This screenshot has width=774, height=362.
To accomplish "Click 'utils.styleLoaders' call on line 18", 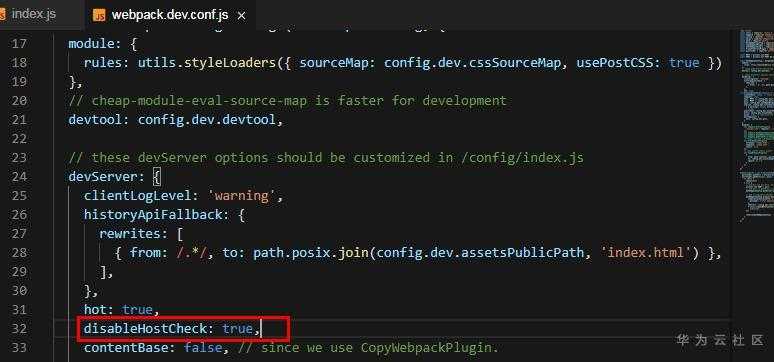I will (206, 63).
